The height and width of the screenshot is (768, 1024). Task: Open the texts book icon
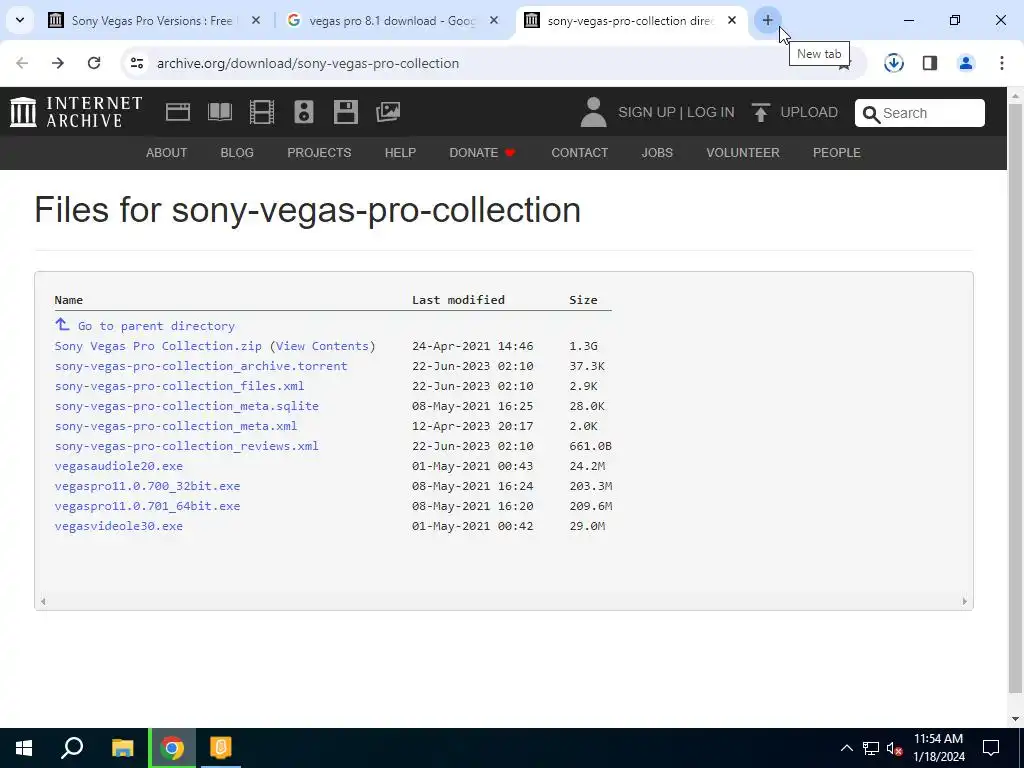219,112
